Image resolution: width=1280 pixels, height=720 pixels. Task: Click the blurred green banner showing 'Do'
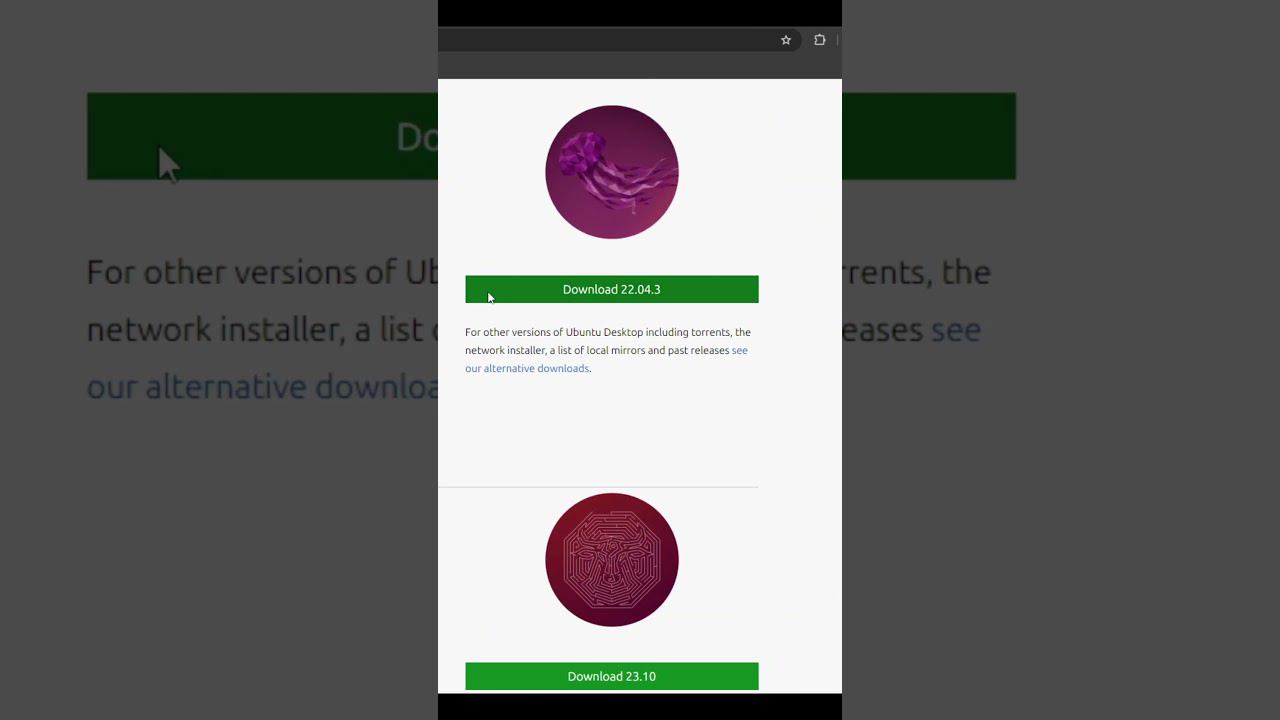pyautogui.click(x=262, y=137)
